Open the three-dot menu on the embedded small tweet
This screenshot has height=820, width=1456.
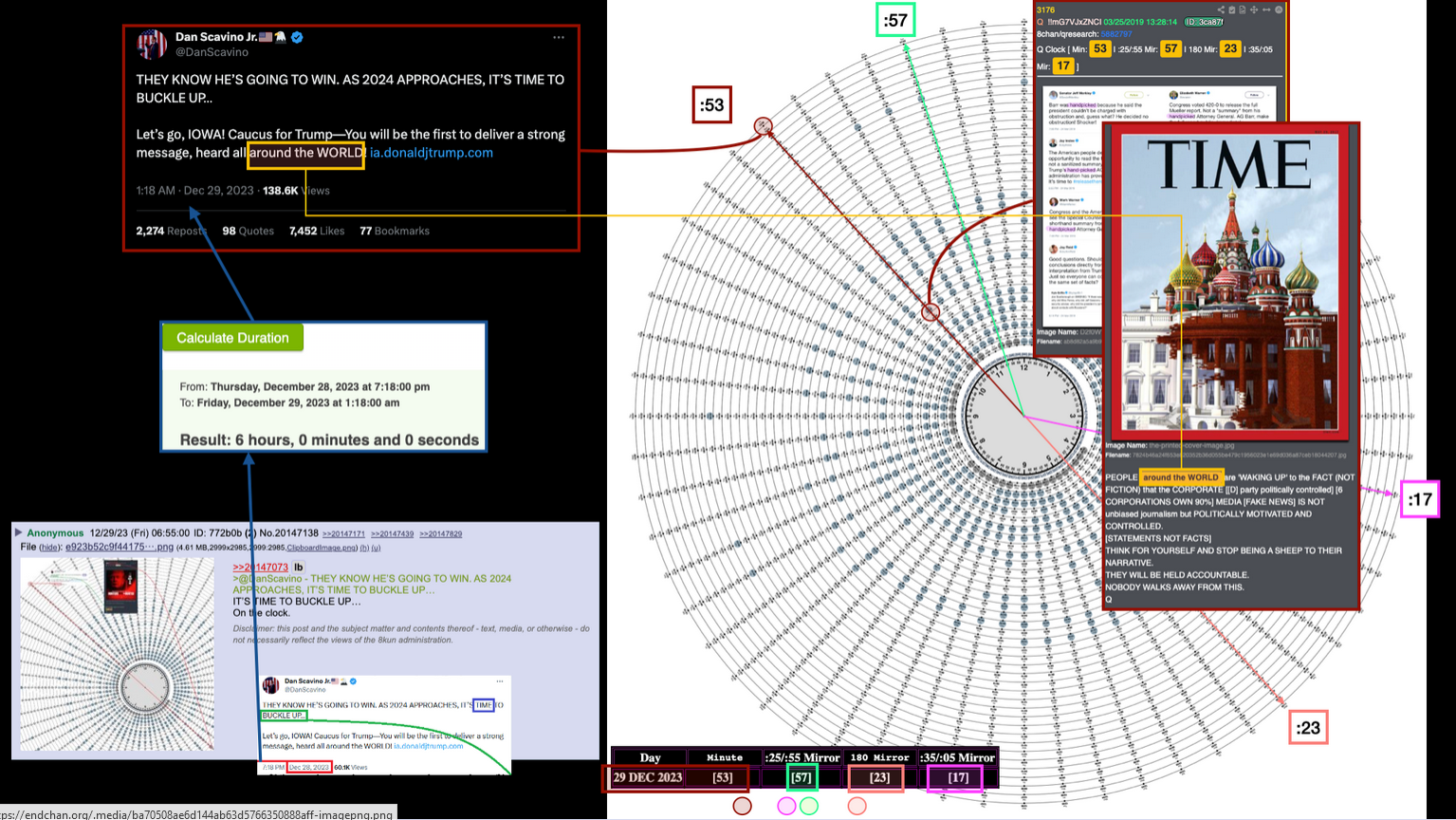(500, 681)
